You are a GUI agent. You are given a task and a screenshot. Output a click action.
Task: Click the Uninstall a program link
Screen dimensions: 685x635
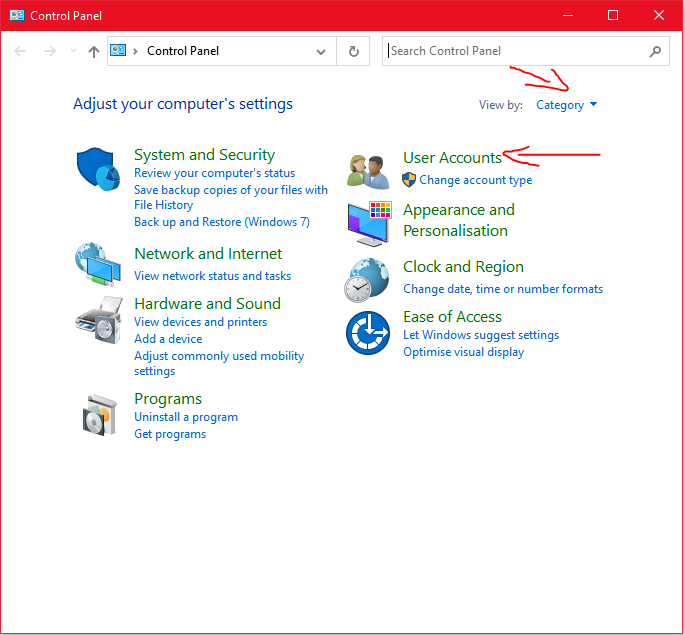pyautogui.click(x=186, y=417)
